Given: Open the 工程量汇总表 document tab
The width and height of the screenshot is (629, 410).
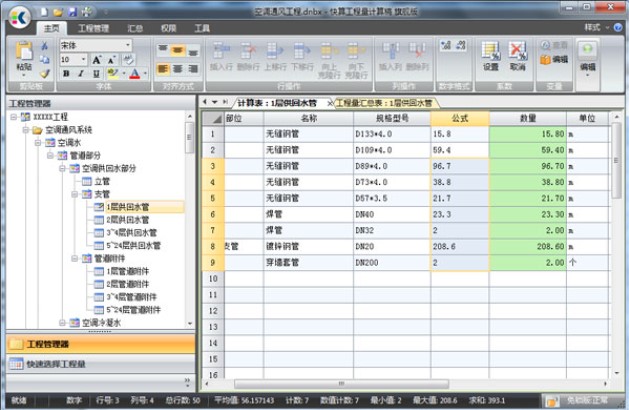Looking at the screenshot, I should point(384,102).
